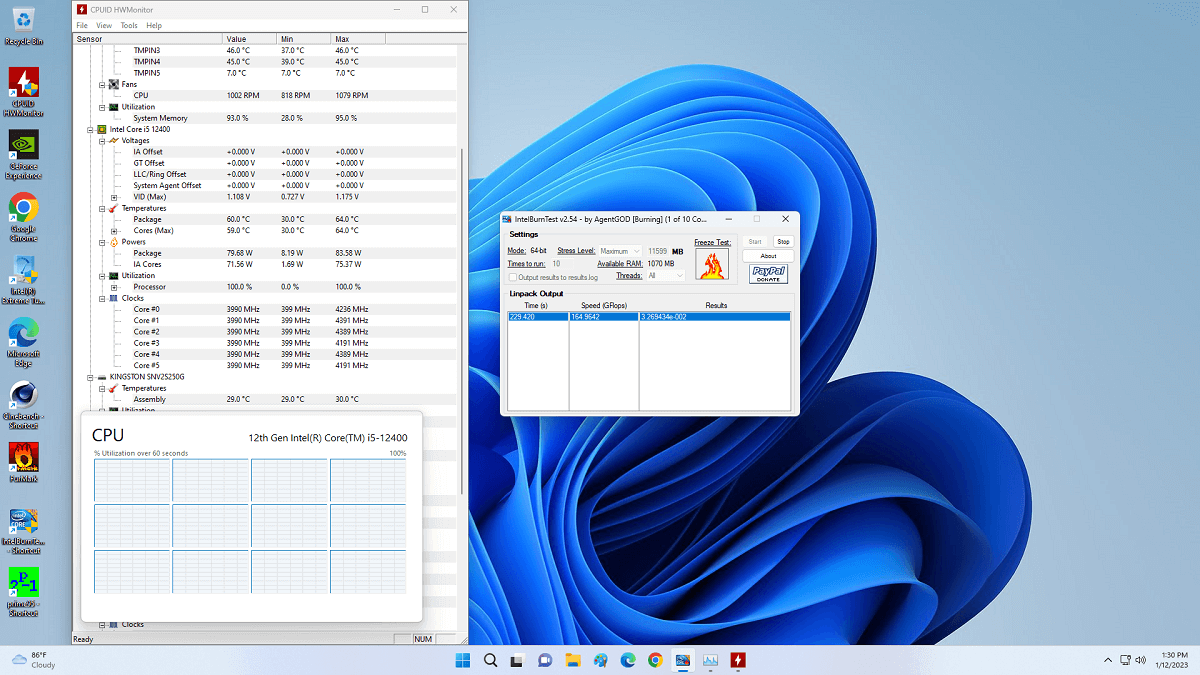Open the Windows Start menu
The width and height of the screenshot is (1200, 675).
[x=463, y=660]
